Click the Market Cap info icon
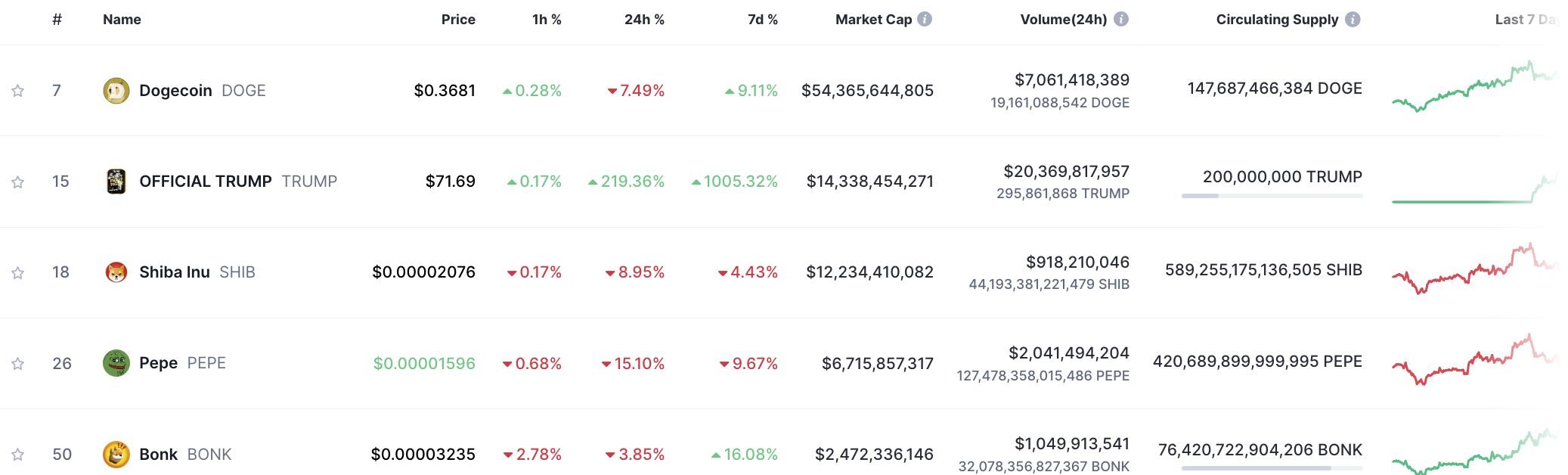1568x475 pixels. (x=925, y=20)
